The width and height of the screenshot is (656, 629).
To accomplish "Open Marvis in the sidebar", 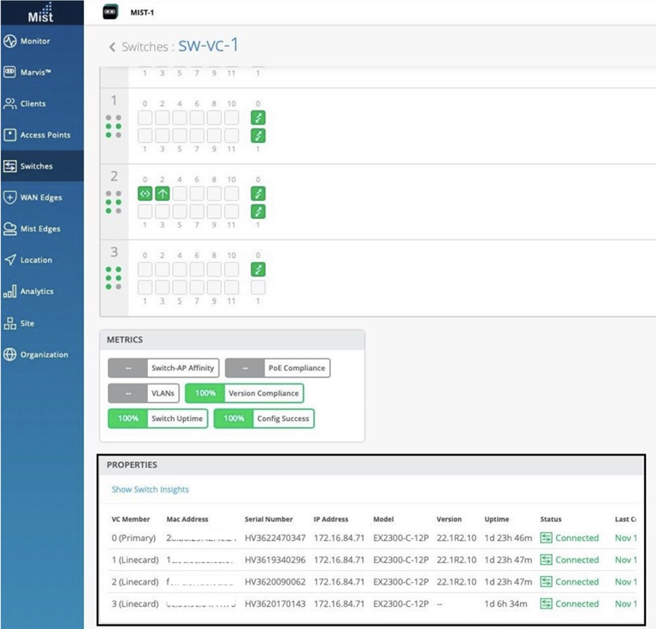I will 42,72.
